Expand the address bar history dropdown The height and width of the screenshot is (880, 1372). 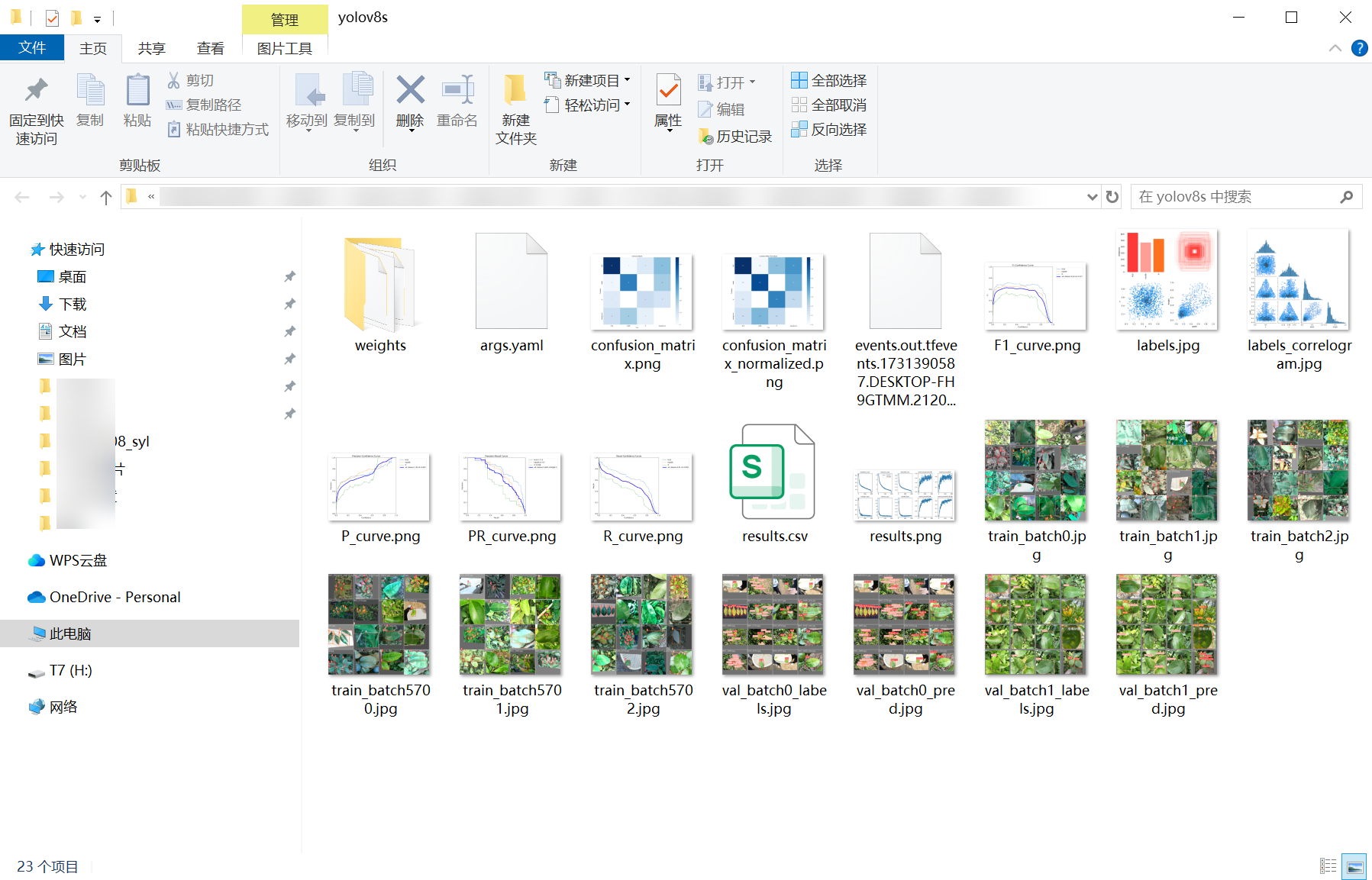pyautogui.click(x=1092, y=197)
